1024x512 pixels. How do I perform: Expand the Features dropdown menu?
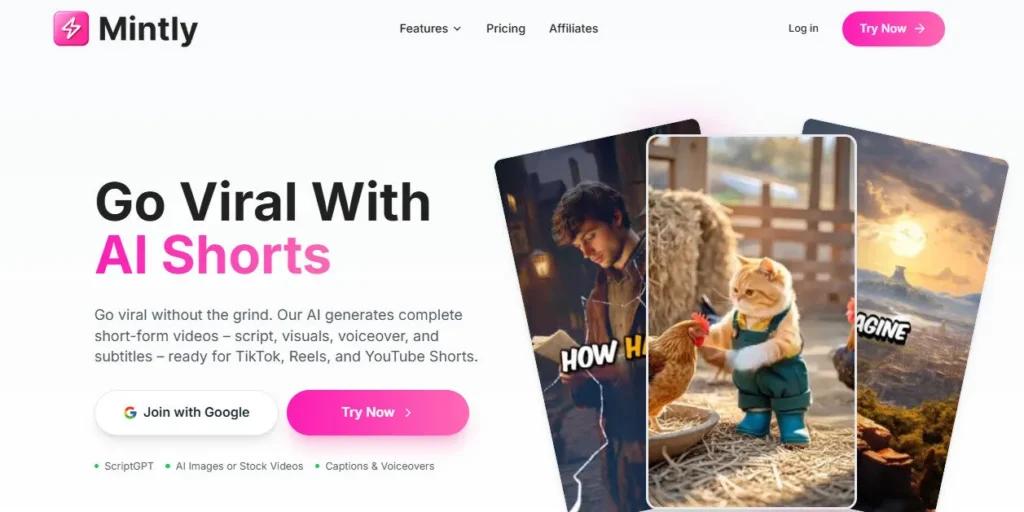(430, 29)
